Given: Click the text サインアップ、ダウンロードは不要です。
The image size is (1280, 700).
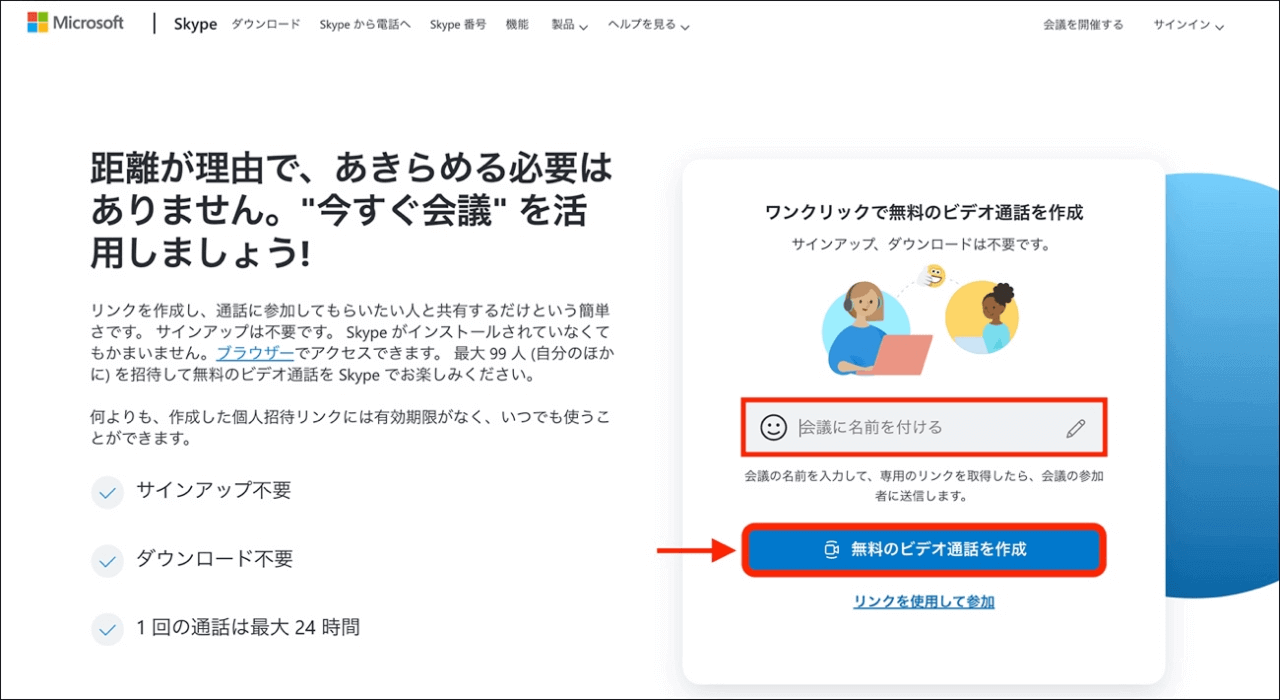Looking at the screenshot, I should tap(924, 244).
